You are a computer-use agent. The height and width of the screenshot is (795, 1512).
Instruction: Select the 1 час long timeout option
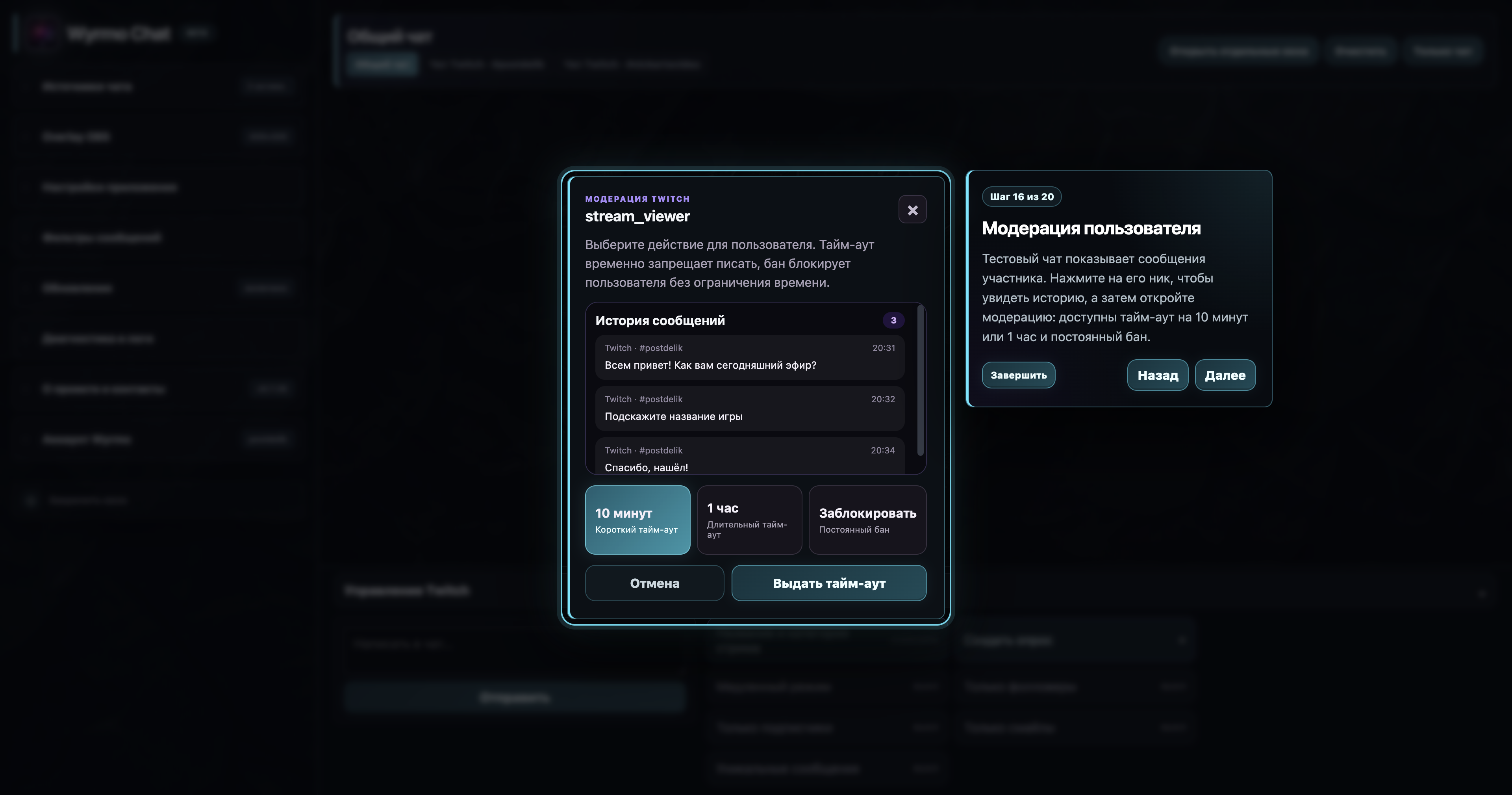click(x=749, y=520)
